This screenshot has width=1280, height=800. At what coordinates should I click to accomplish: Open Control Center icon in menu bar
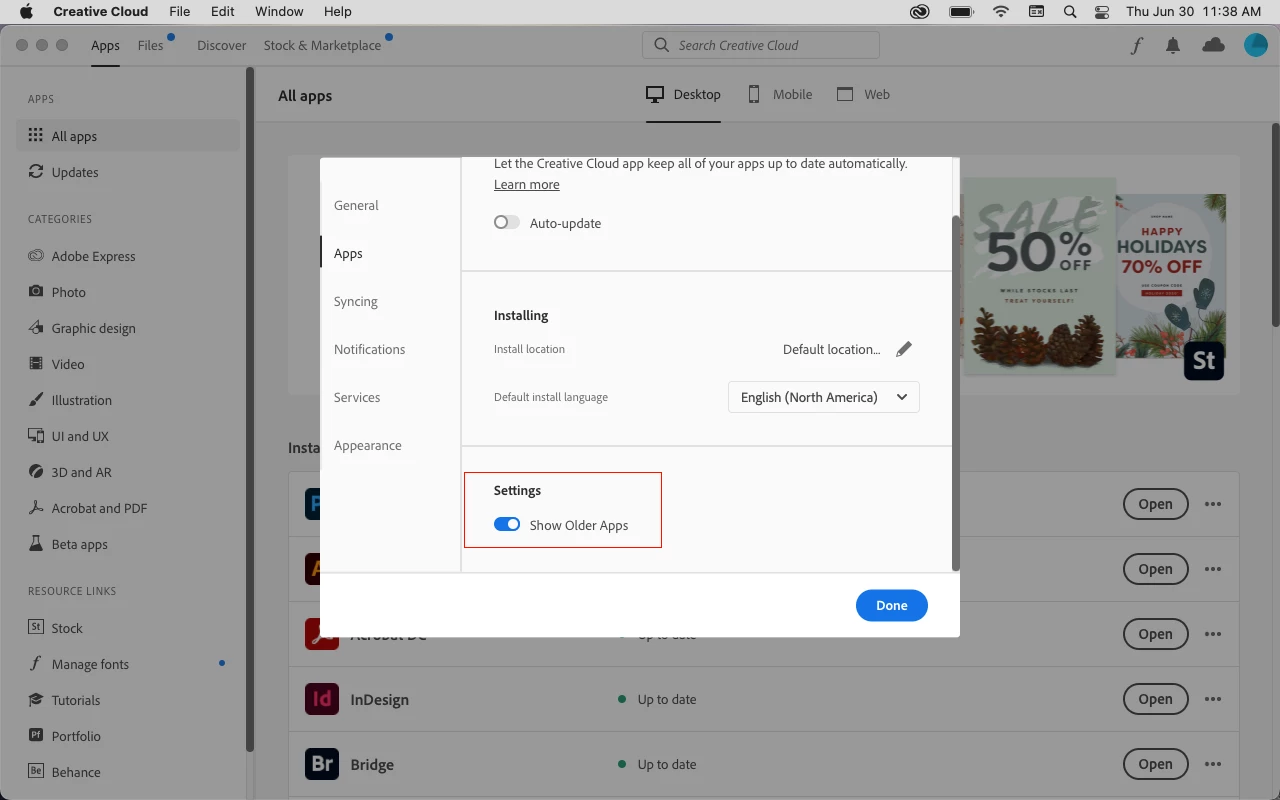point(1102,12)
